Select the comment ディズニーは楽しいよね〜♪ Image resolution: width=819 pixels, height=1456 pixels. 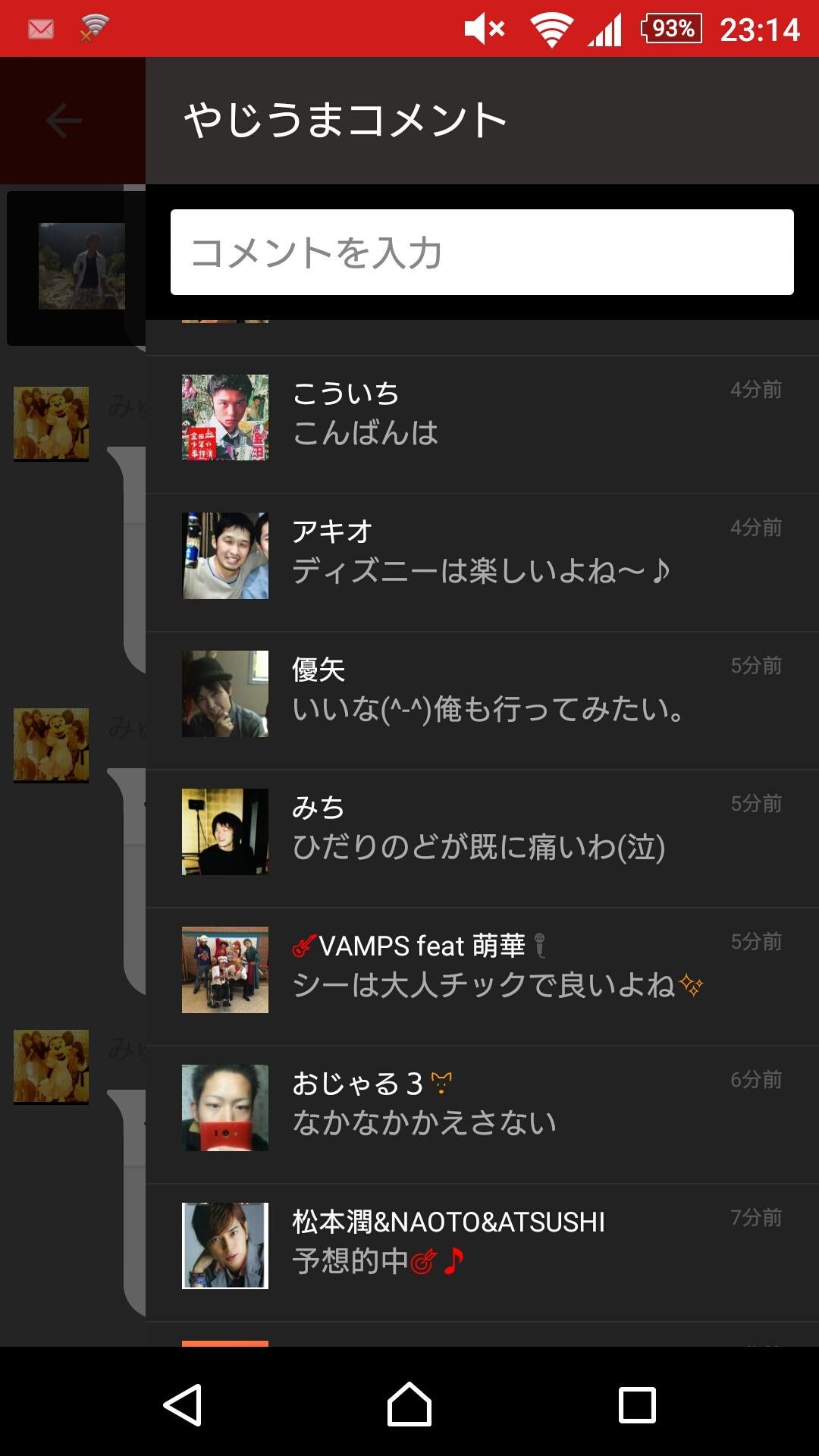click(482, 571)
